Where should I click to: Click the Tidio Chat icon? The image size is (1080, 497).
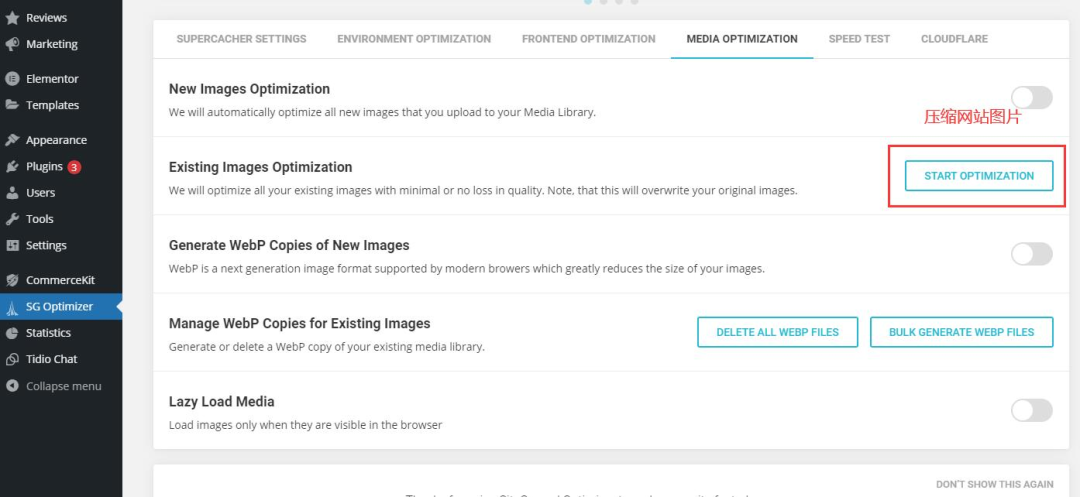pos(13,359)
